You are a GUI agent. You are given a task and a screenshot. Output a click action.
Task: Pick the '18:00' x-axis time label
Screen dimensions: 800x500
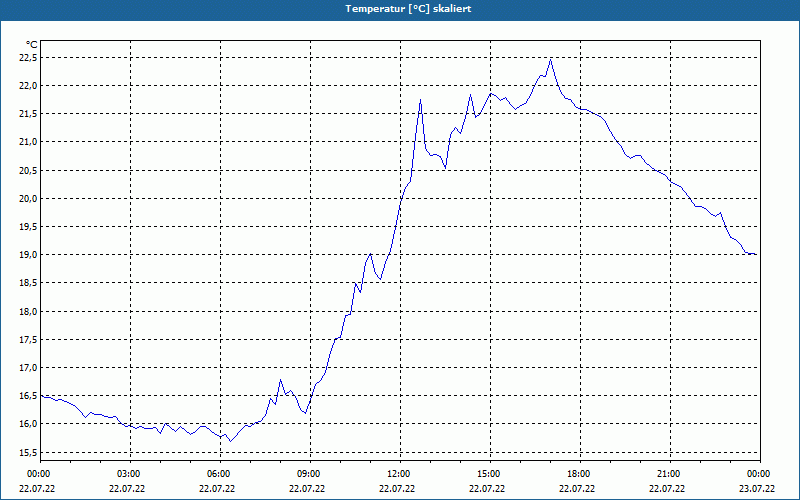[x=577, y=474]
